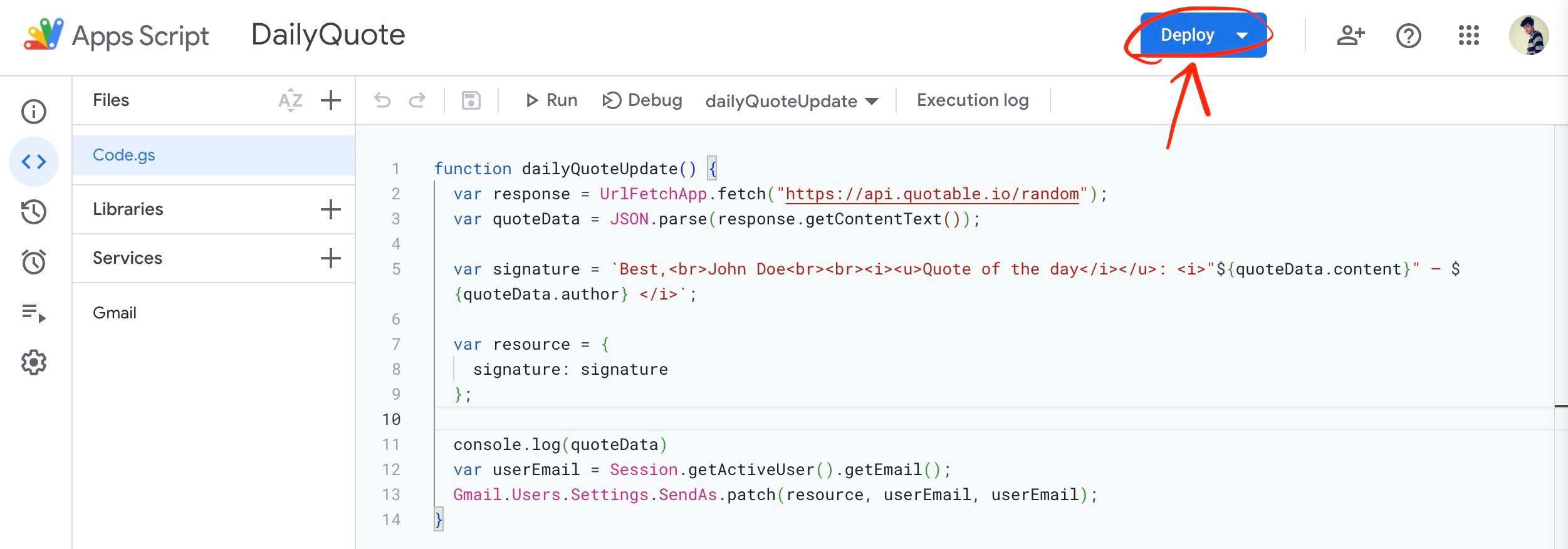This screenshot has width=1568, height=549.
Task: Open the Google apps grid icon
Action: [1469, 35]
